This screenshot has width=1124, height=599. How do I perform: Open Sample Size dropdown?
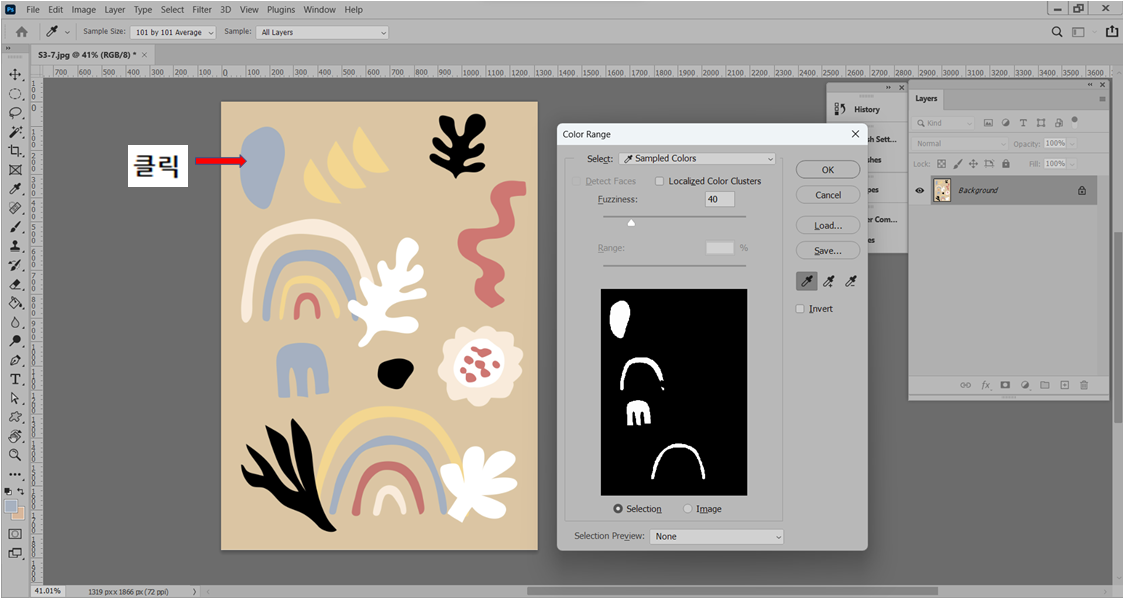pyautogui.click(x=173, y=32)
